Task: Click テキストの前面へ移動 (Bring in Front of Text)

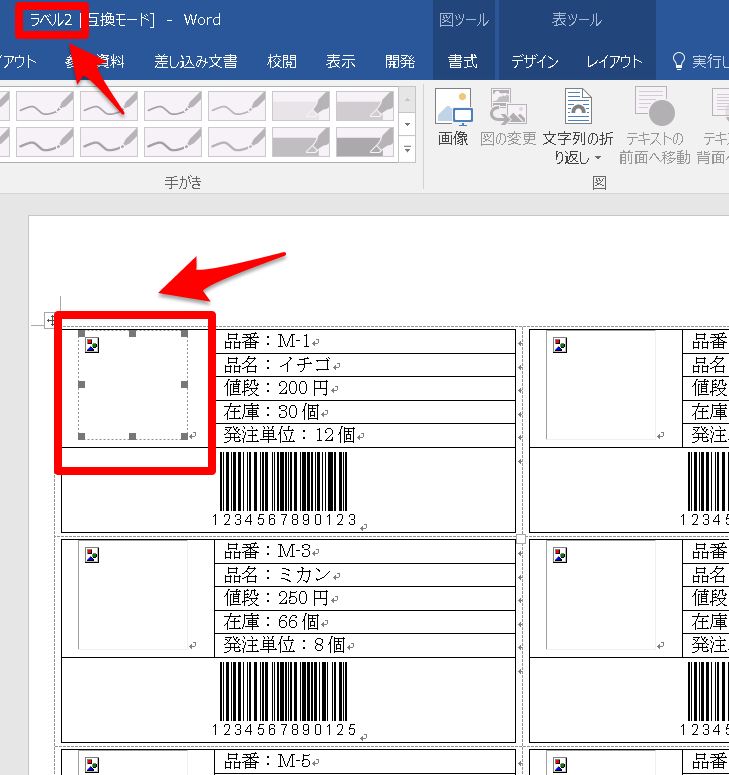Action: click(x=654, y=126)
